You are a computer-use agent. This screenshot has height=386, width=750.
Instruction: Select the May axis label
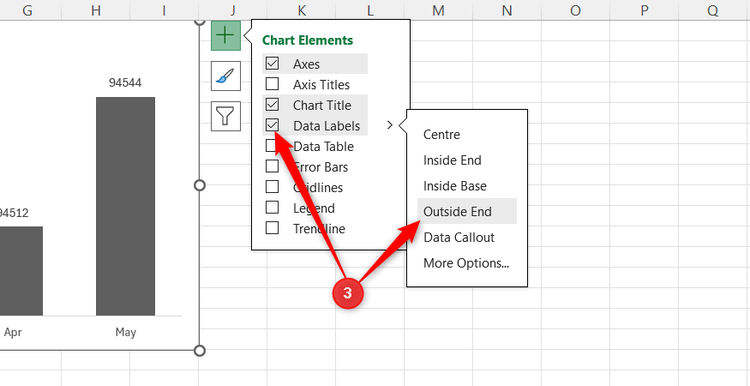tap(125, 332)
